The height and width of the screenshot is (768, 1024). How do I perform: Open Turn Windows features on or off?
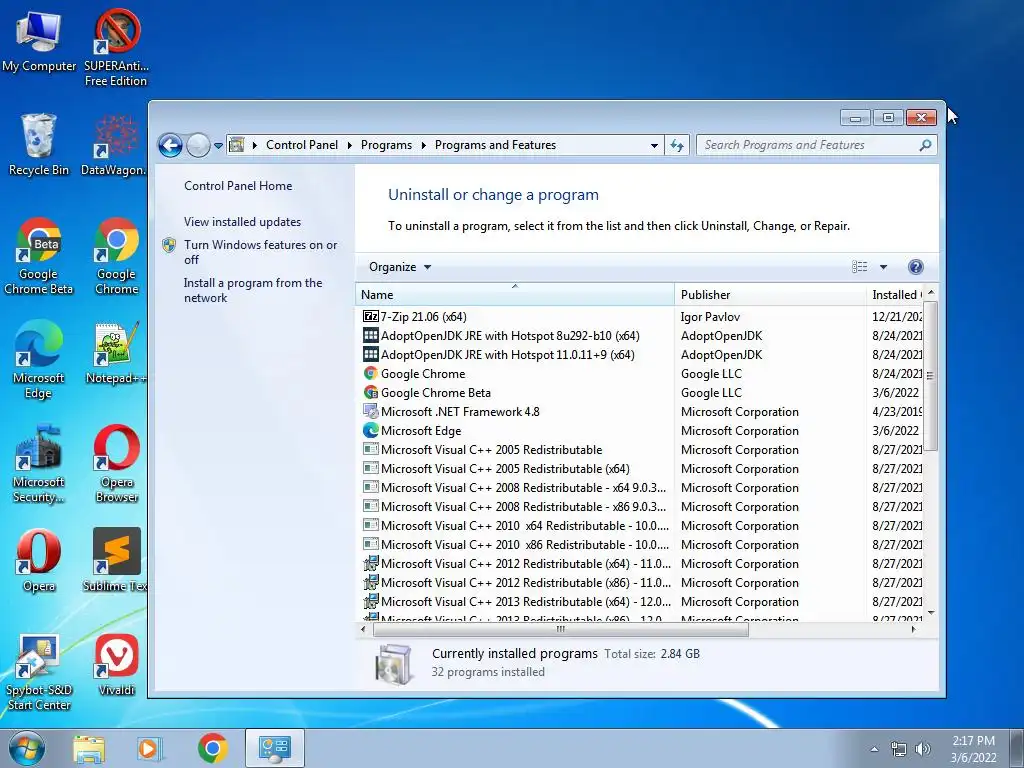261,252
